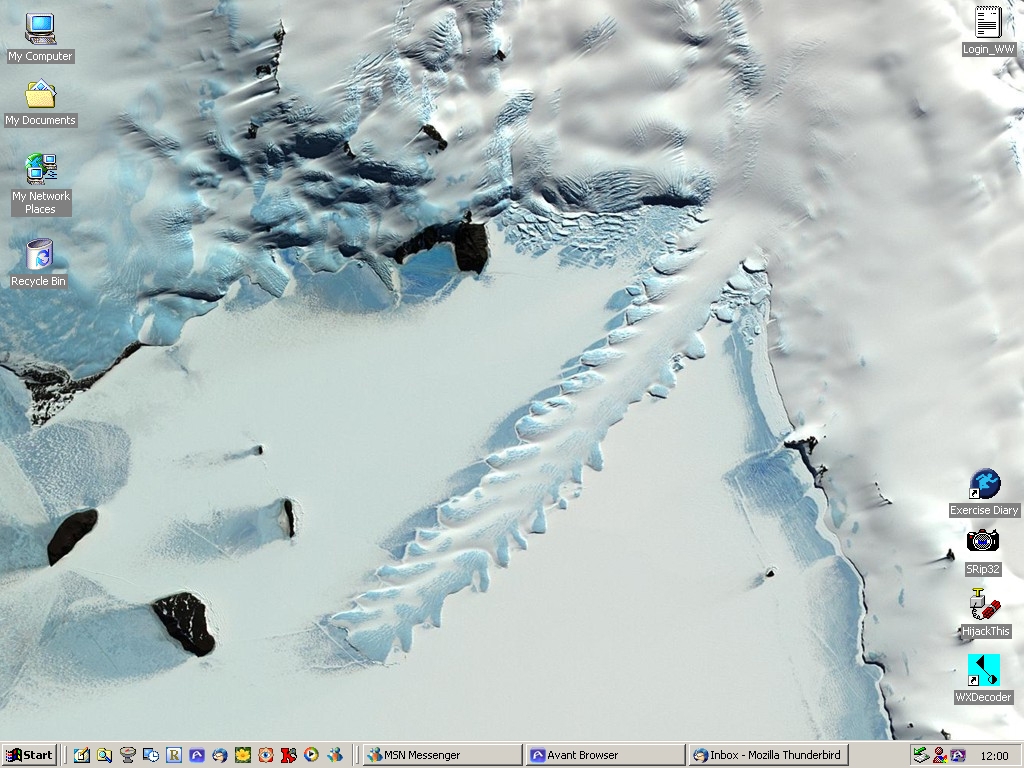Click the folder search quick launch icon
The height and width of the screenshot is (768, 1024).
pos(104,755)
